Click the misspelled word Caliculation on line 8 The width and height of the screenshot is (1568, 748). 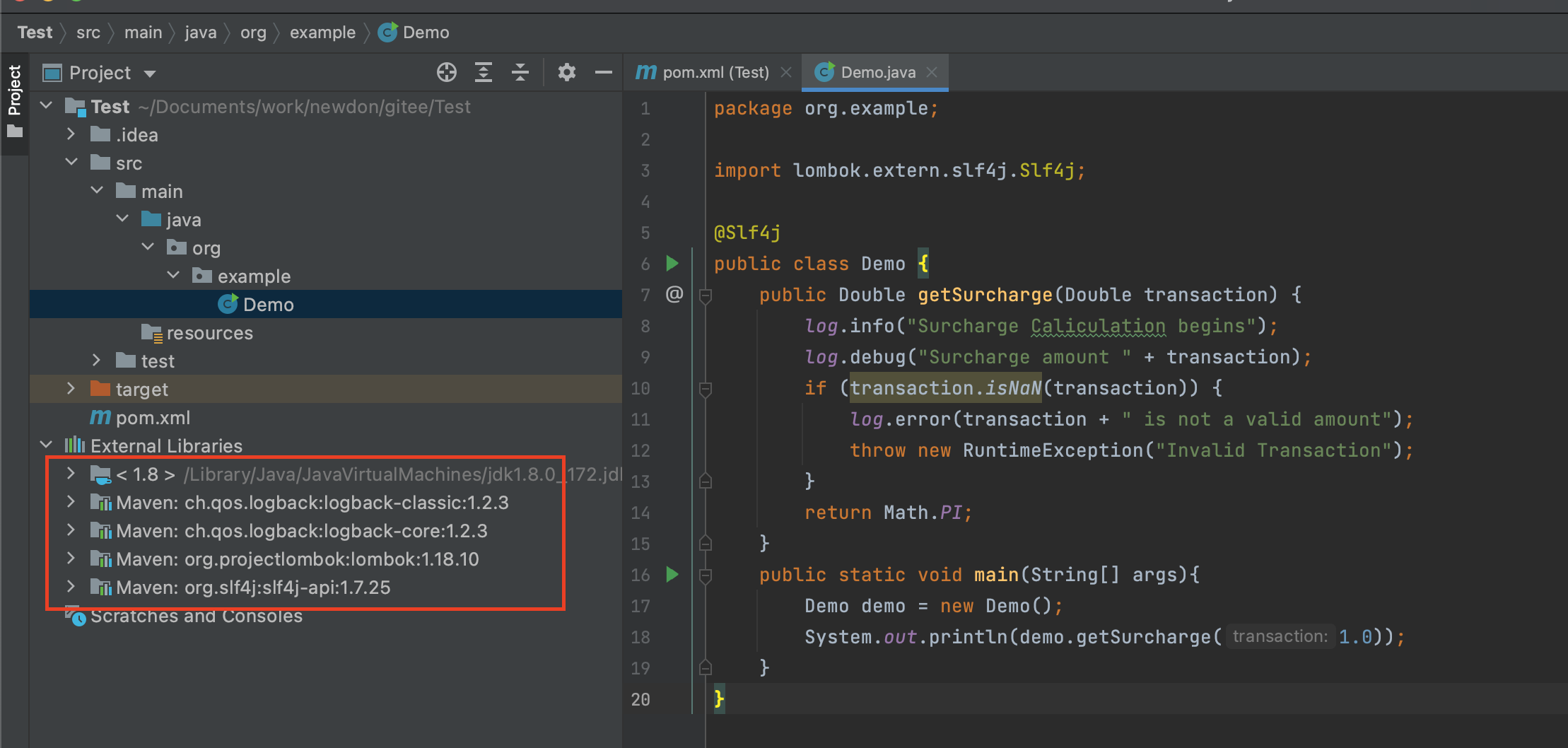tap(1098, 326)
